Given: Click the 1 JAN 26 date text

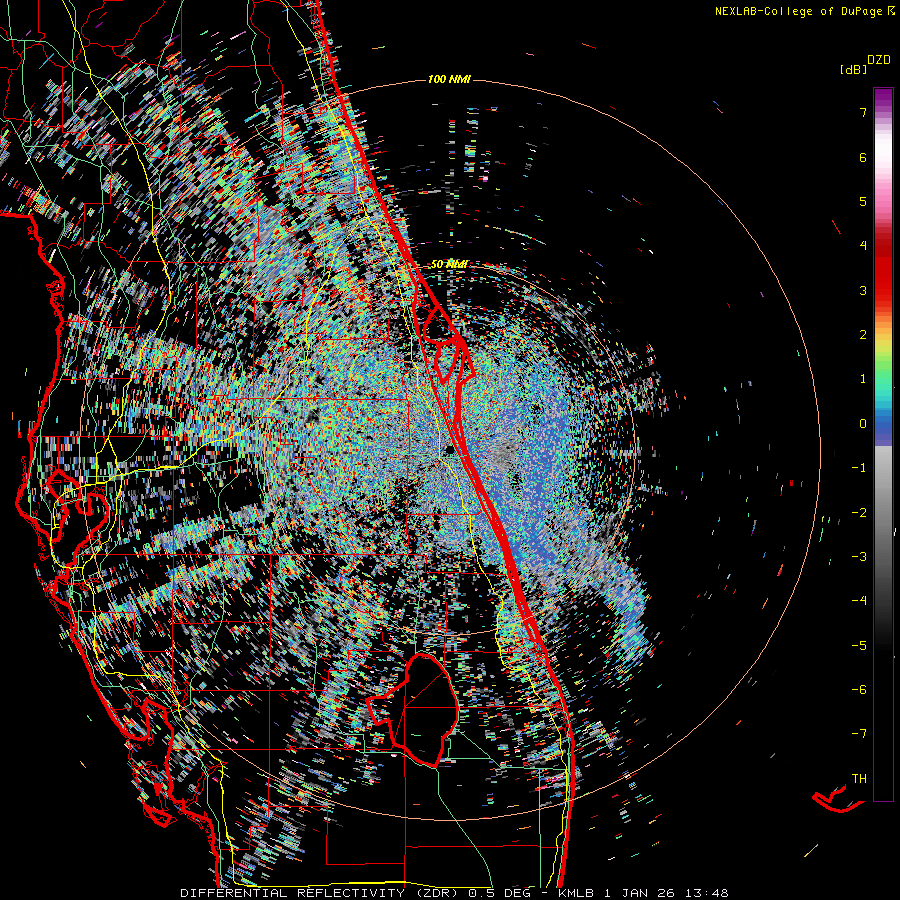Looking at the screenshot, I should tap(637, 893).
